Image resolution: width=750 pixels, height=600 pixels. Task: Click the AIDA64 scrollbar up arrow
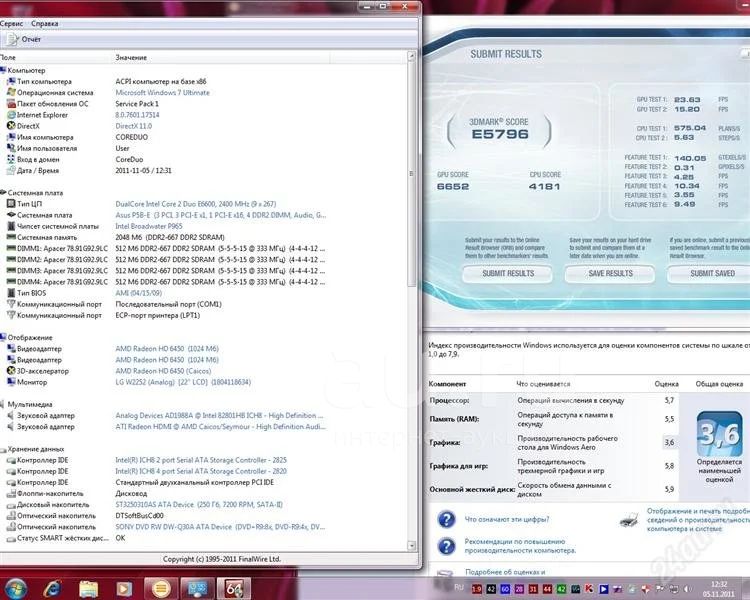(x=411, y=56)
